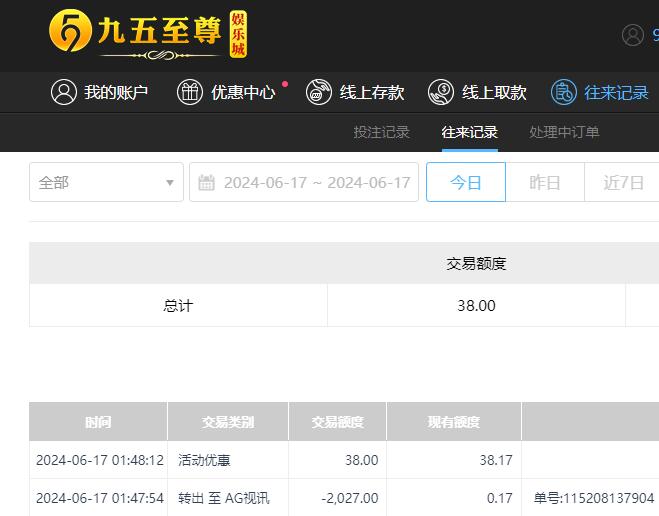
Task: Switch to the 处理中订单 tab
Action: 564,132
